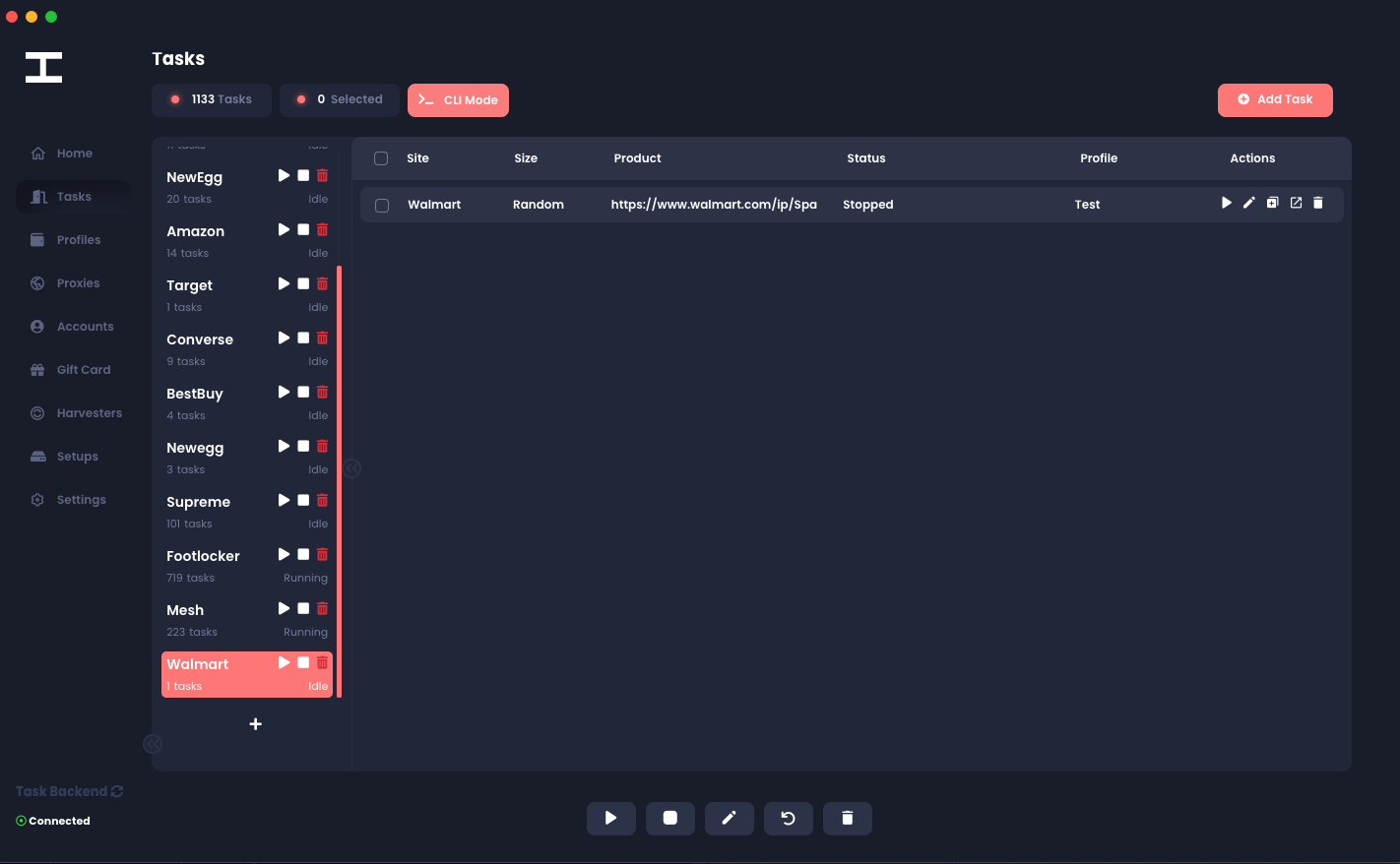This screenshot has width=1400, height=864.
Task: Delete the Amazon task group
Action: pos(322,229)
